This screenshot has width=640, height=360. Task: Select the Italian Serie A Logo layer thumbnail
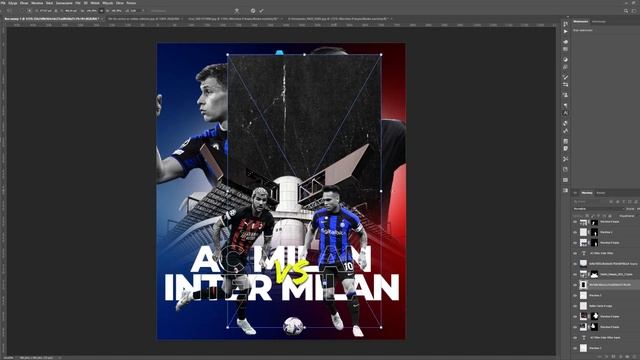click(x=583, y=306)
